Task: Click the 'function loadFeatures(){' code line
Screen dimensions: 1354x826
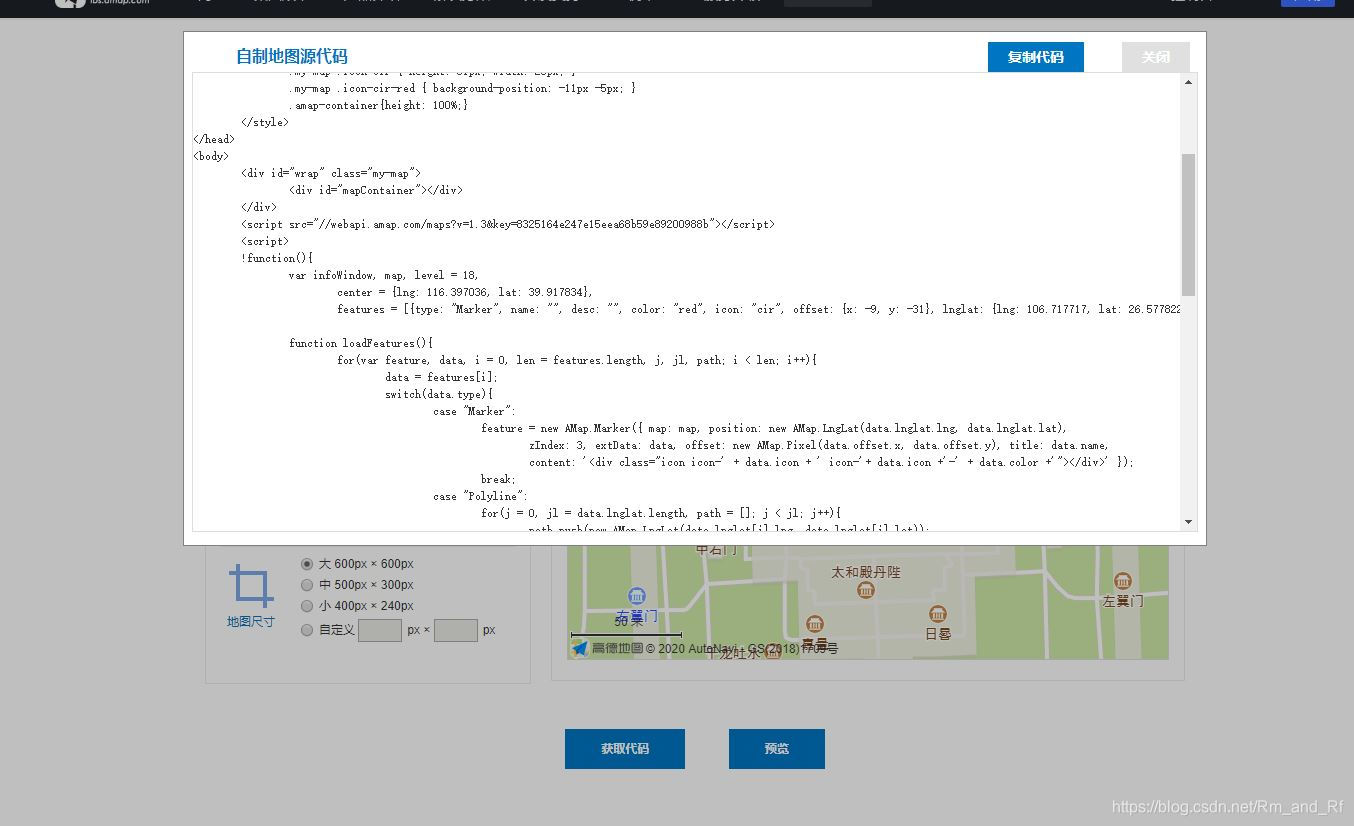Action: pos(360,343)
